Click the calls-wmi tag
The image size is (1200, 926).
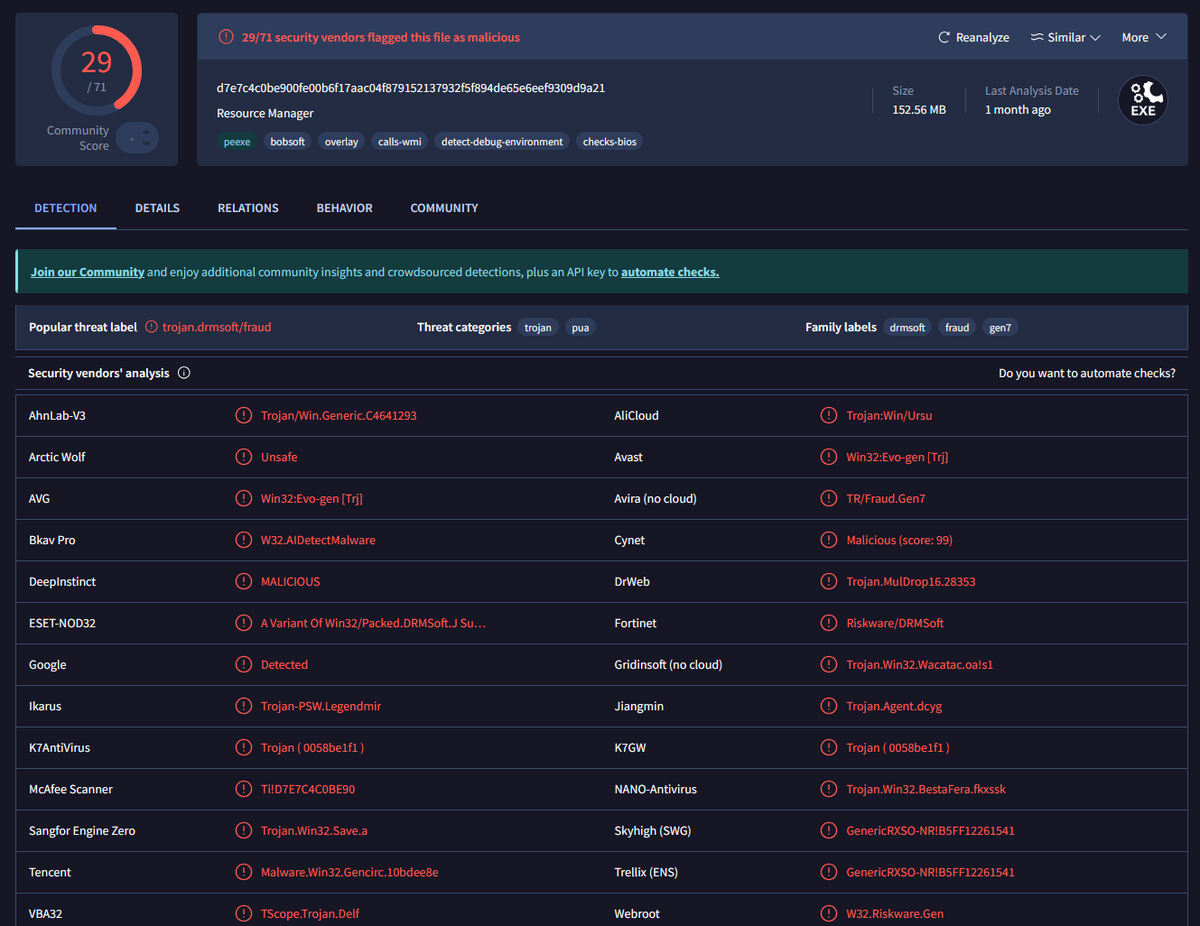tap(399, 142)
